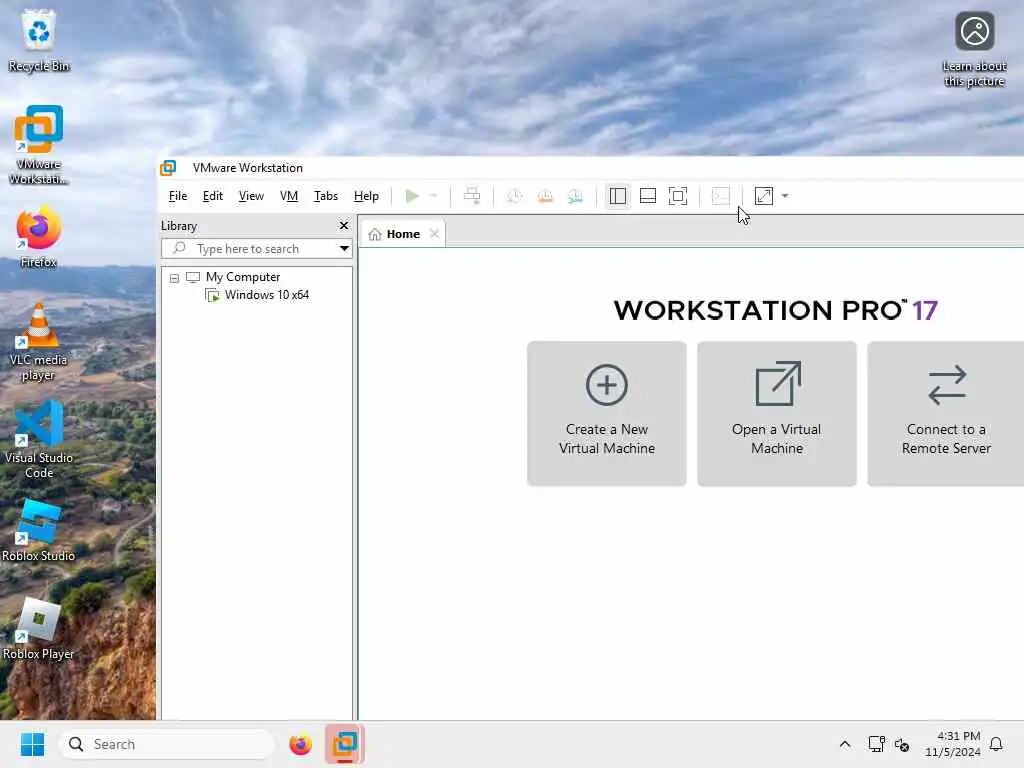This screenshot has width=1024, height=768.
Task: Select the Roblox Player desktop icon
Action: tap(39, 629)
